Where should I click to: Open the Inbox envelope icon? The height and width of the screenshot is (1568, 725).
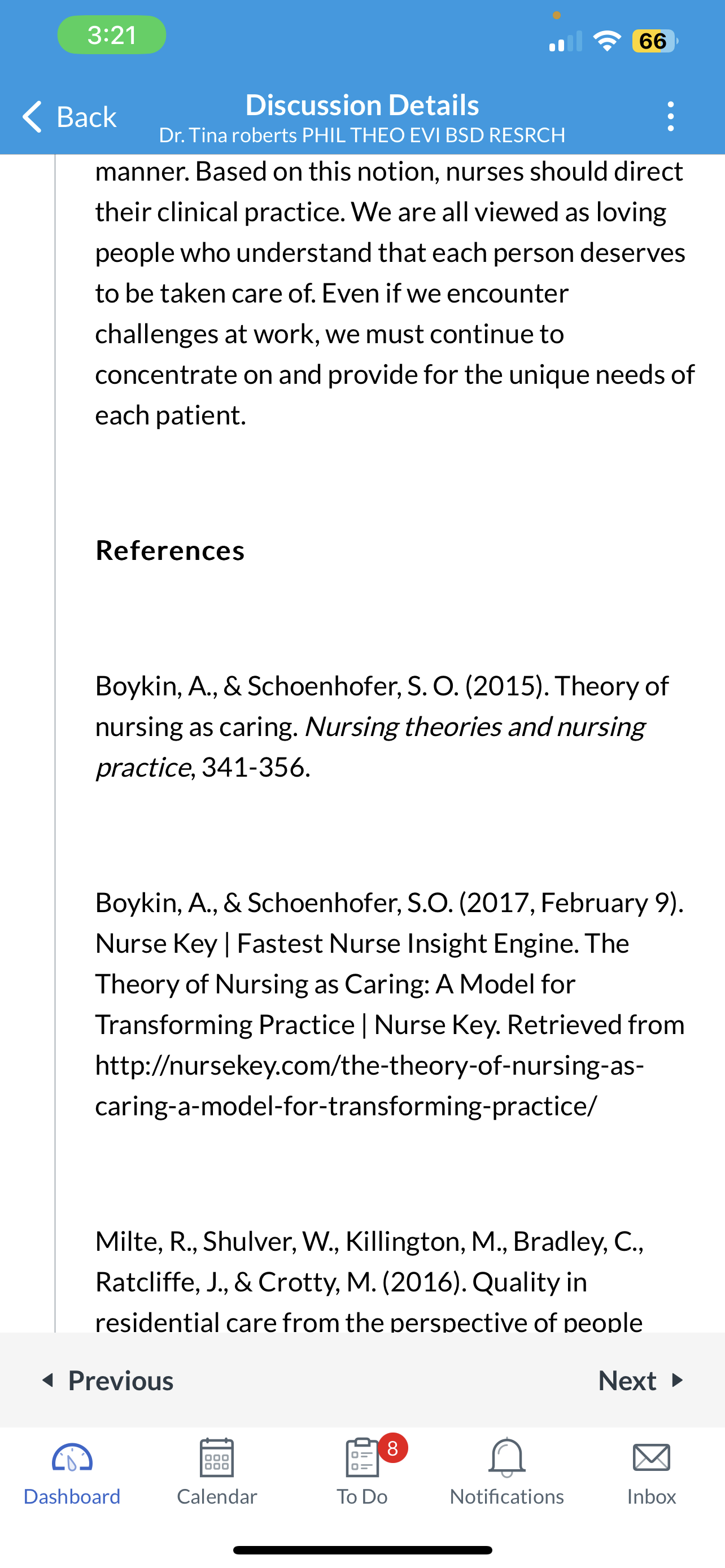pyautogui.click(x=652, y=1458)
